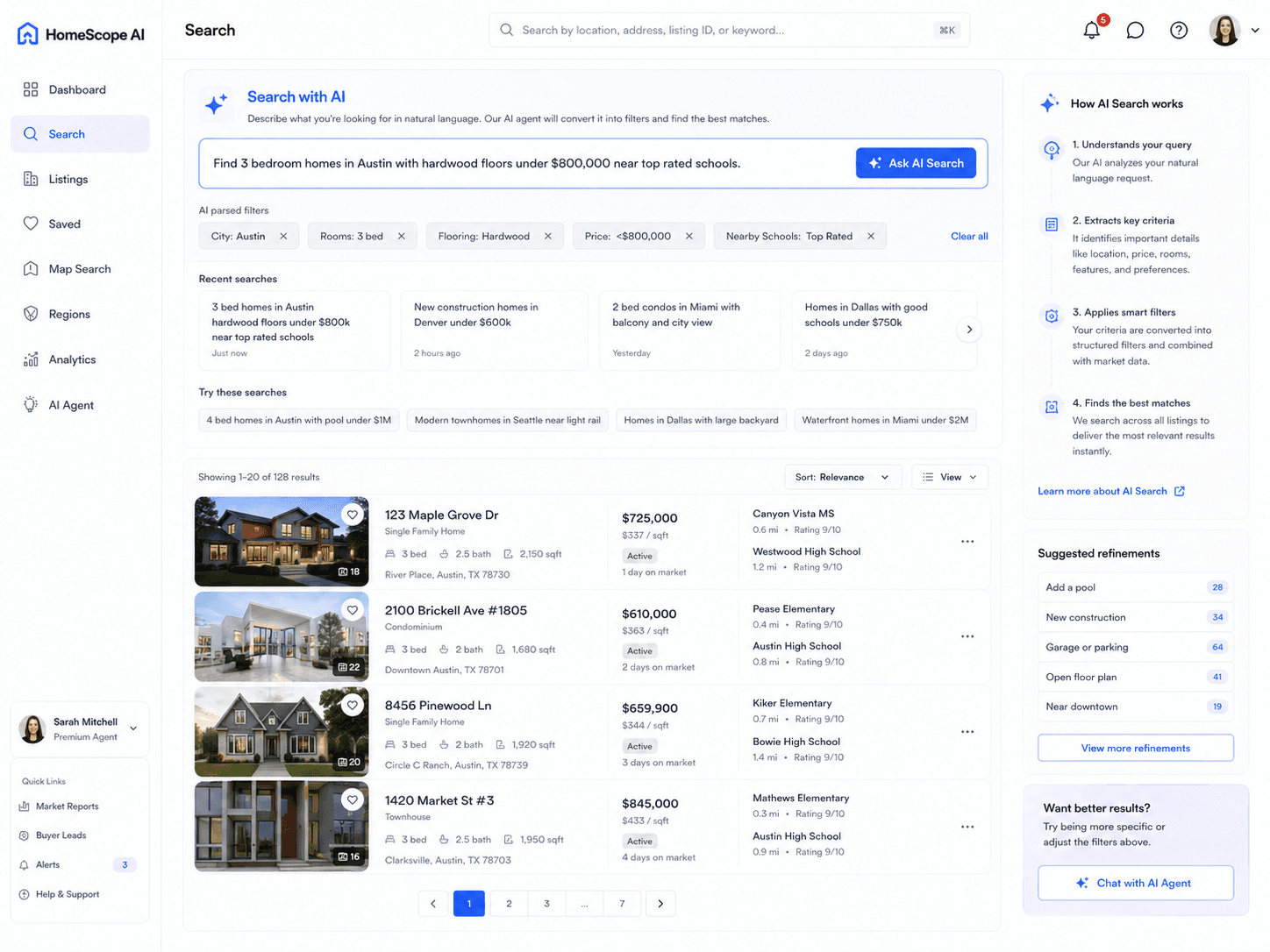Open the 8456 Pinewood Ln photo

[282, 732]
